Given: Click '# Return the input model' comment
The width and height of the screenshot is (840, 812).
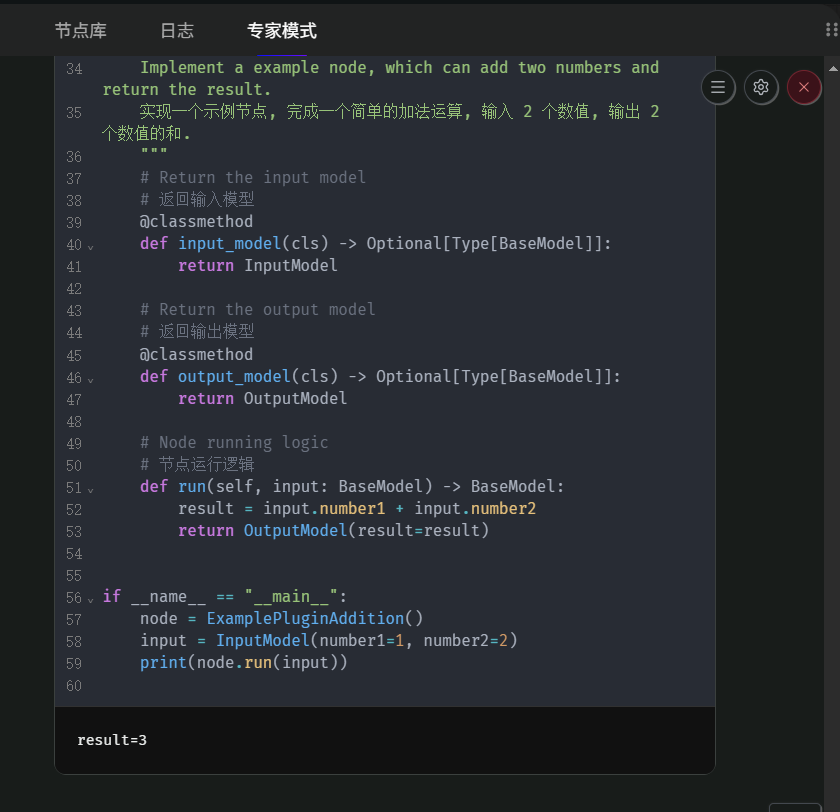Looking at the screenshot, I should point(253,177).
